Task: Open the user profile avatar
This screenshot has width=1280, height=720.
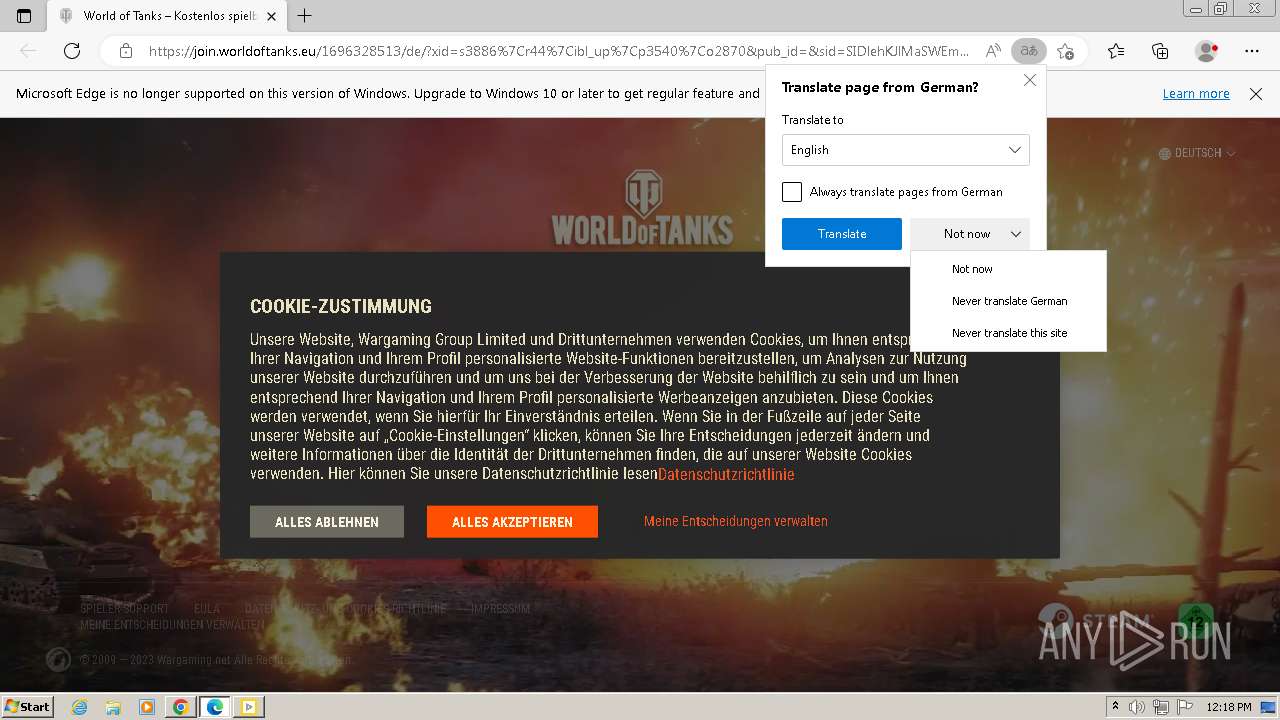Action: tap(1206, 51)
